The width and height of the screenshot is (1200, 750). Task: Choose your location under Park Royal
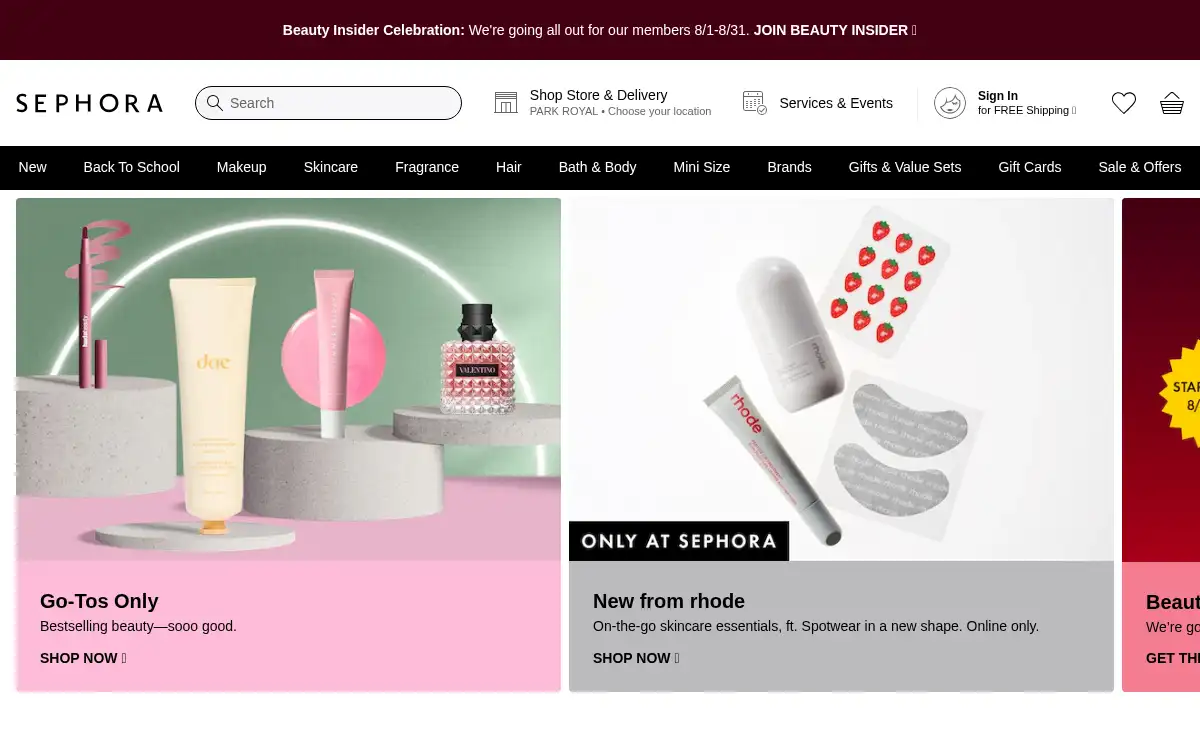[620, 111]
